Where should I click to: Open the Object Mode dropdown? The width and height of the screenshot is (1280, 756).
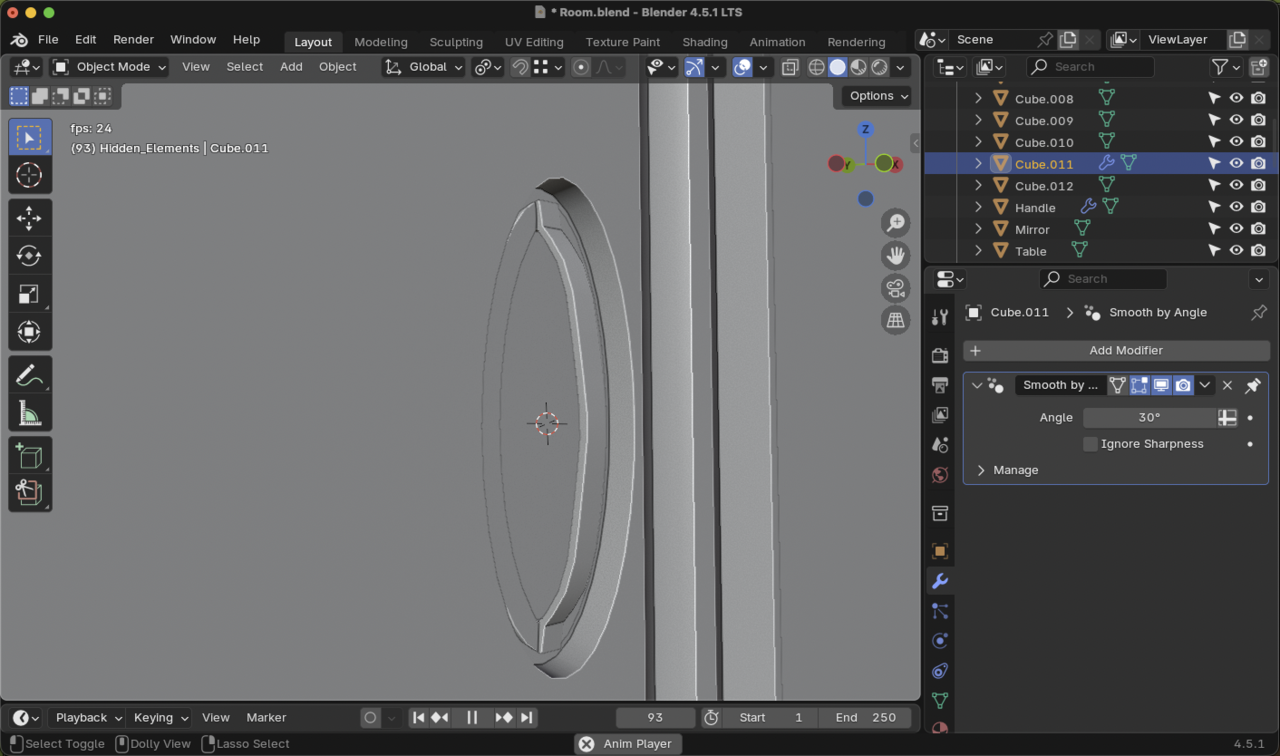click(110, 67)
